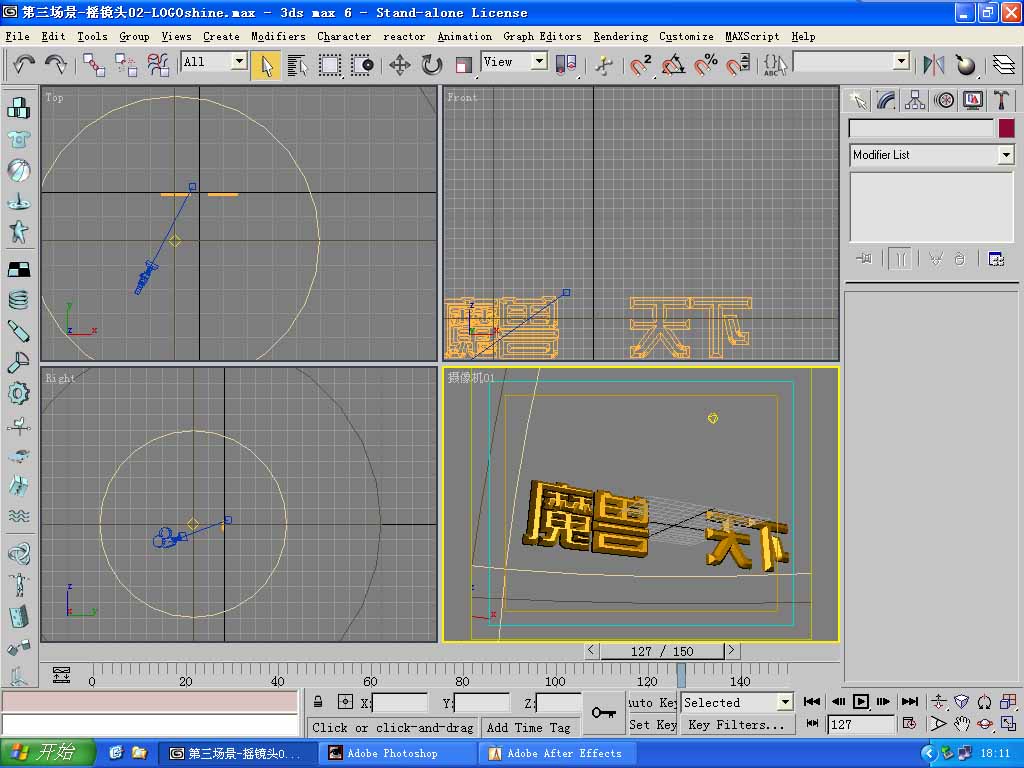Open the MAXScript menu

(752, 37)
